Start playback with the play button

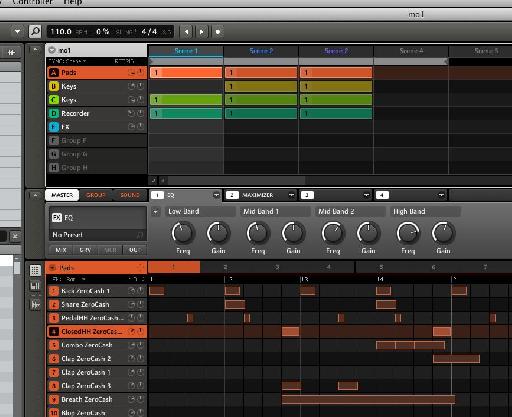pos(202,32)
